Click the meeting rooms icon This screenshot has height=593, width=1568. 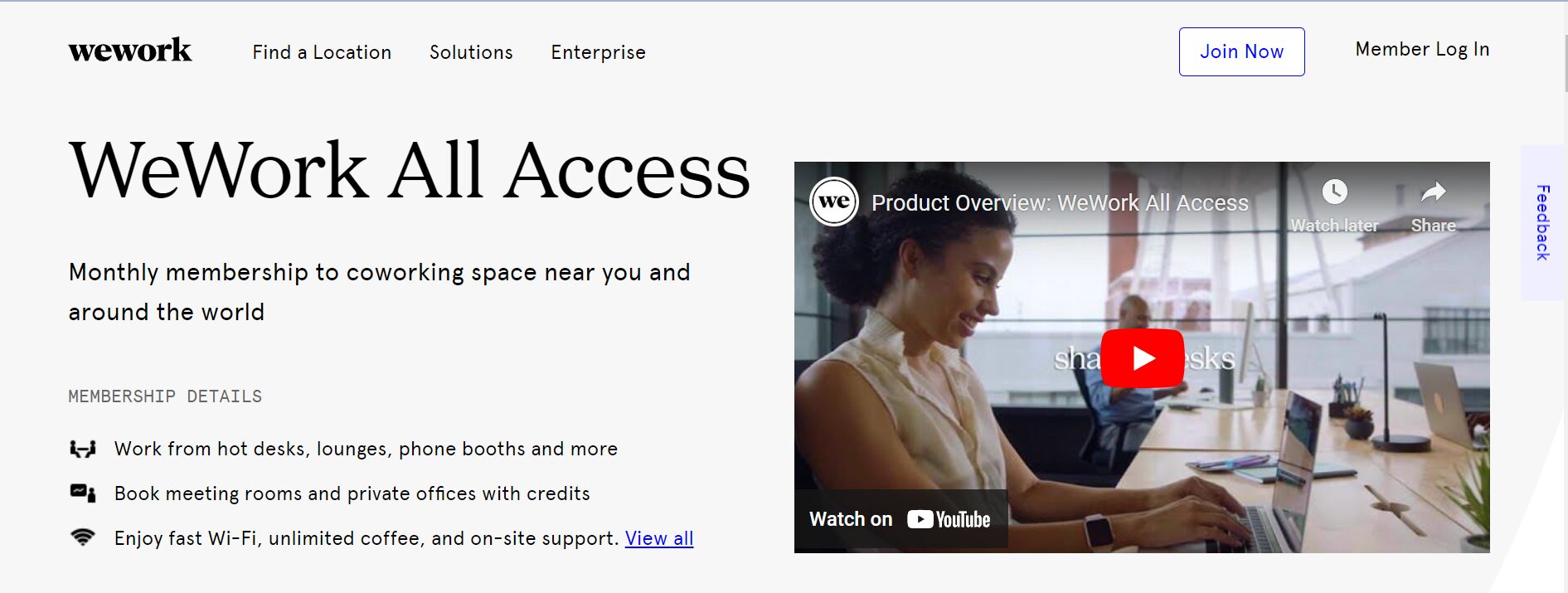[x=82, y=493]
